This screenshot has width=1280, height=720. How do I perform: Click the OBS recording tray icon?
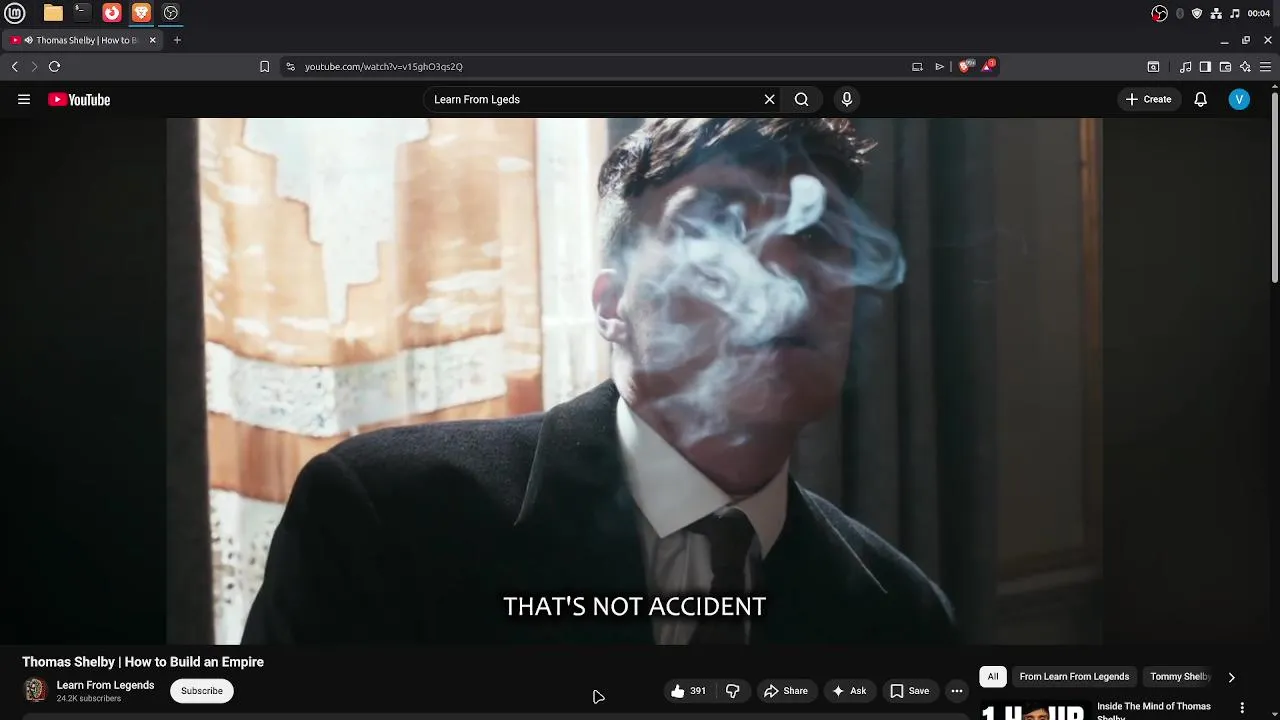(x=1160, y=13)
